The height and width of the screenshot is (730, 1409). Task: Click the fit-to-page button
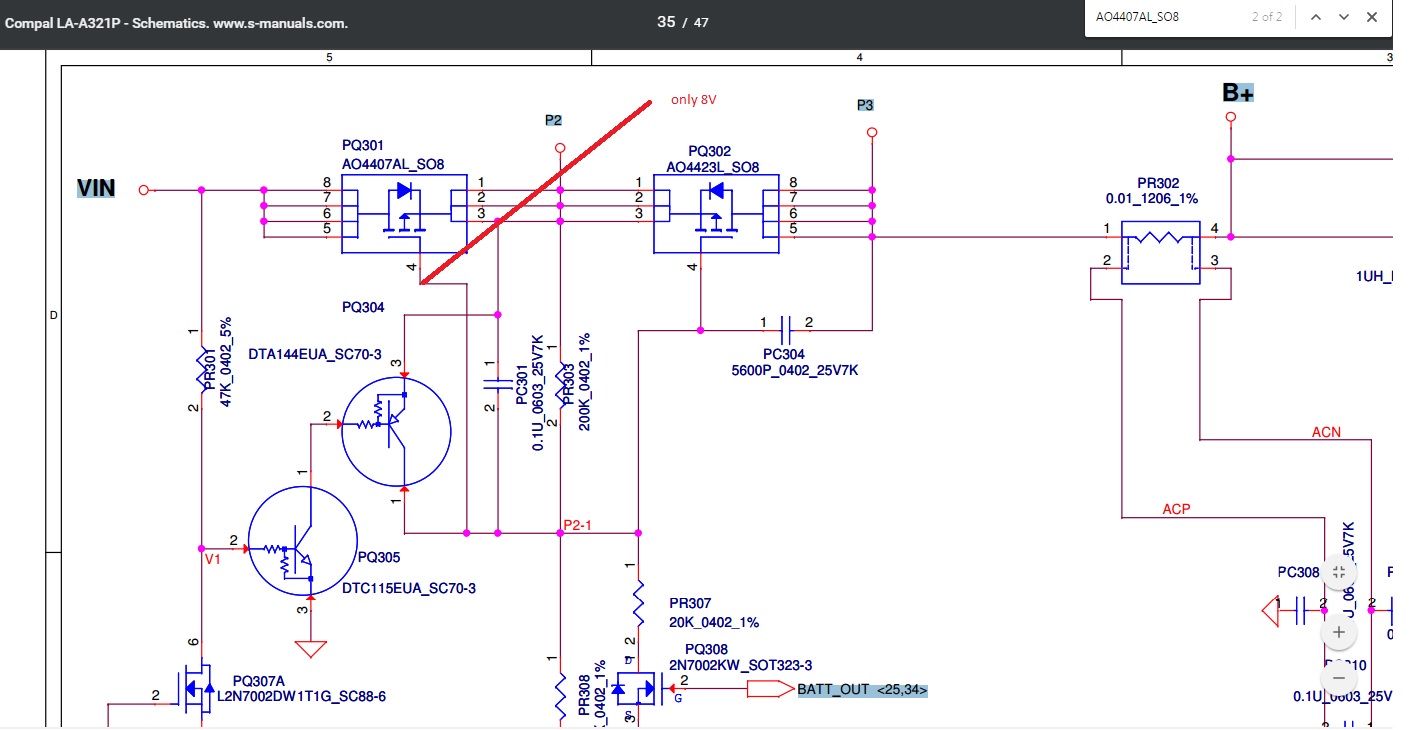click(1339, 572)
